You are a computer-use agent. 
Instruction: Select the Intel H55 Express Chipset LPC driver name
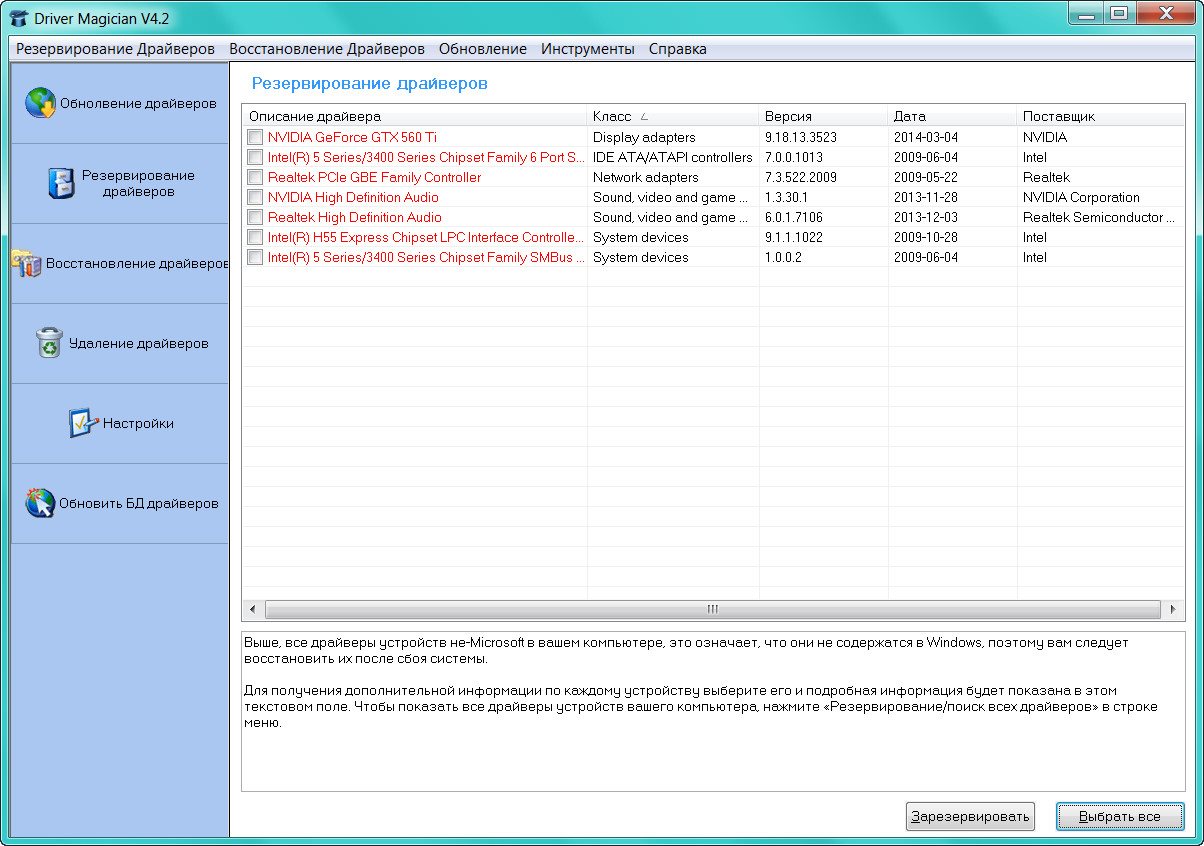click(426, 237)
